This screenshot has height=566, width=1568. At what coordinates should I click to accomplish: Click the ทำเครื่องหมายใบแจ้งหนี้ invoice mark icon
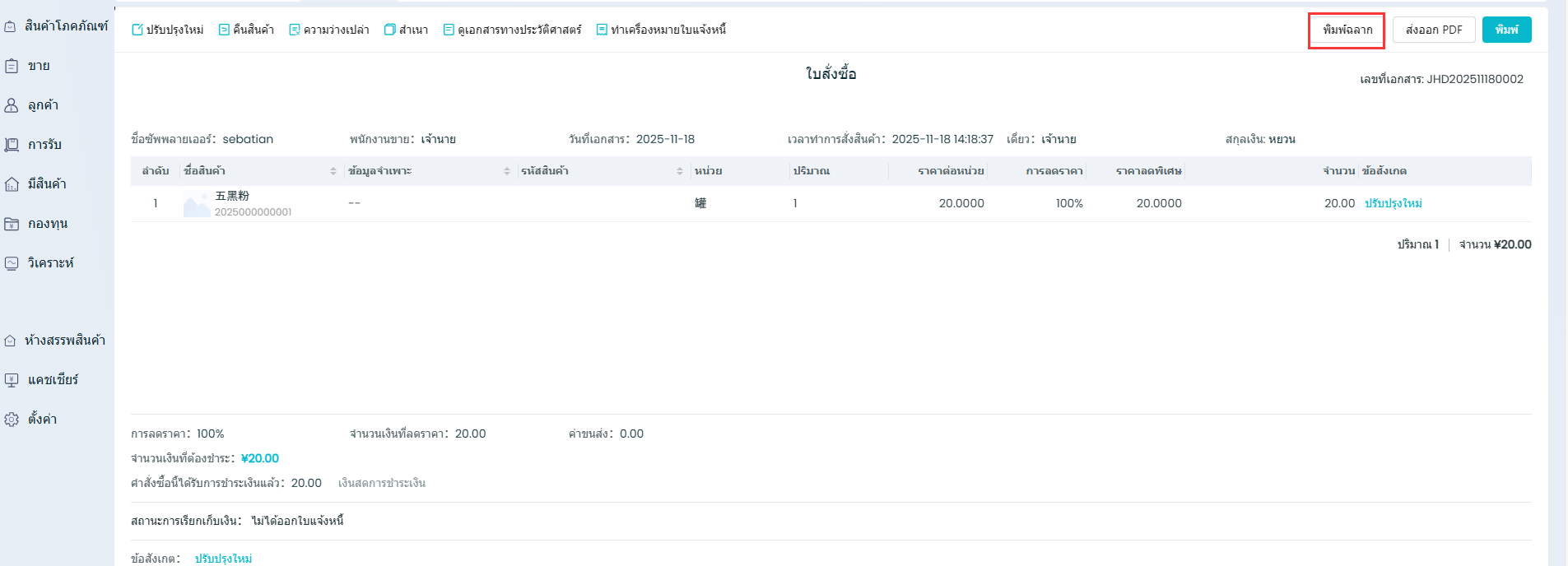(602, 30)
